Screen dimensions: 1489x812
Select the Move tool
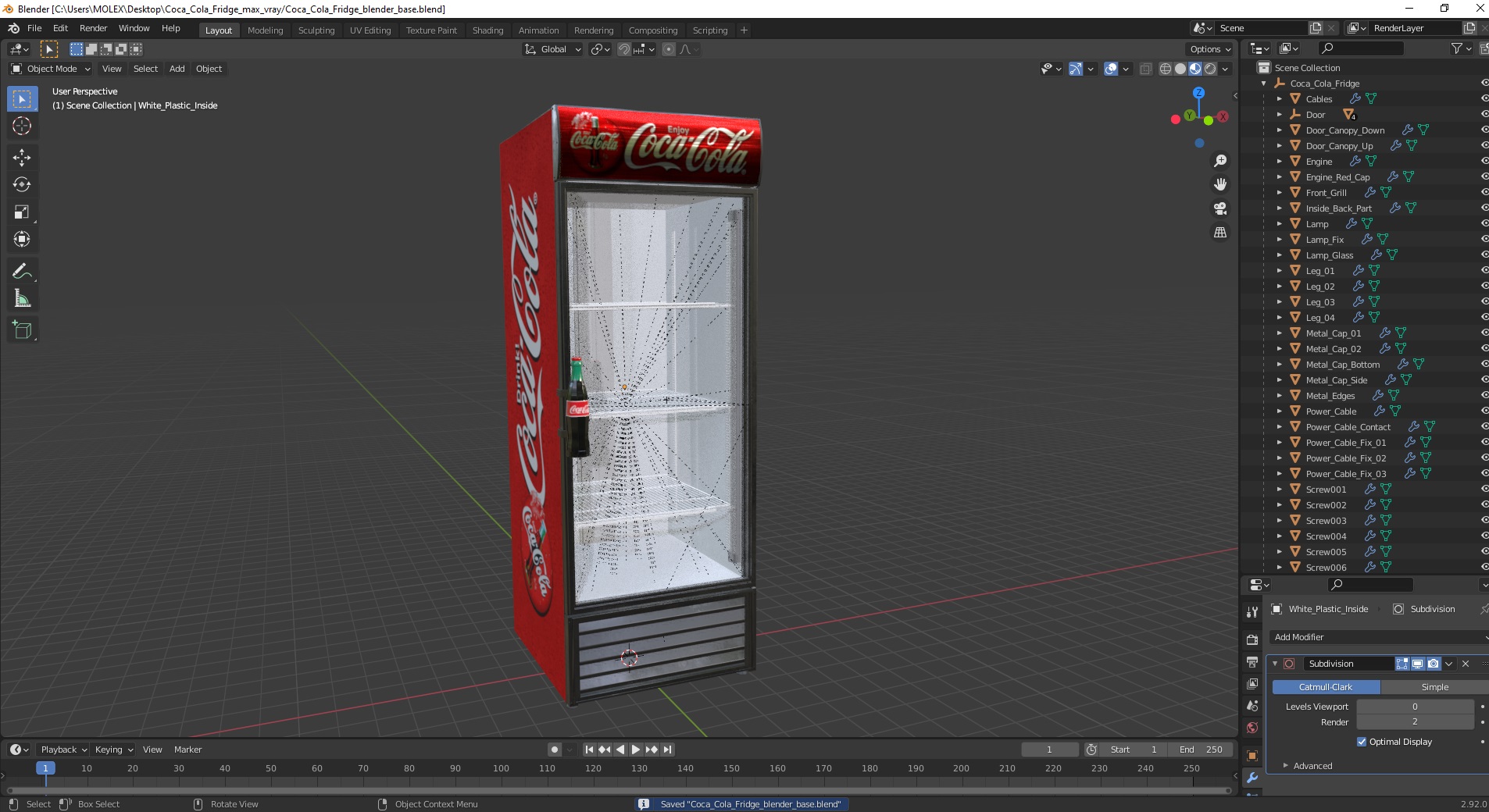pos(22,158)
